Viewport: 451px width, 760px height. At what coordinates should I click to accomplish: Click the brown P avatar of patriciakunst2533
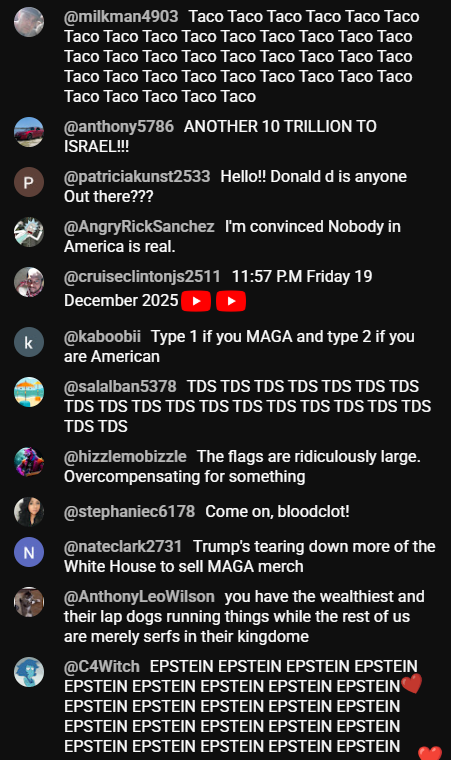(x=29, y=182)
